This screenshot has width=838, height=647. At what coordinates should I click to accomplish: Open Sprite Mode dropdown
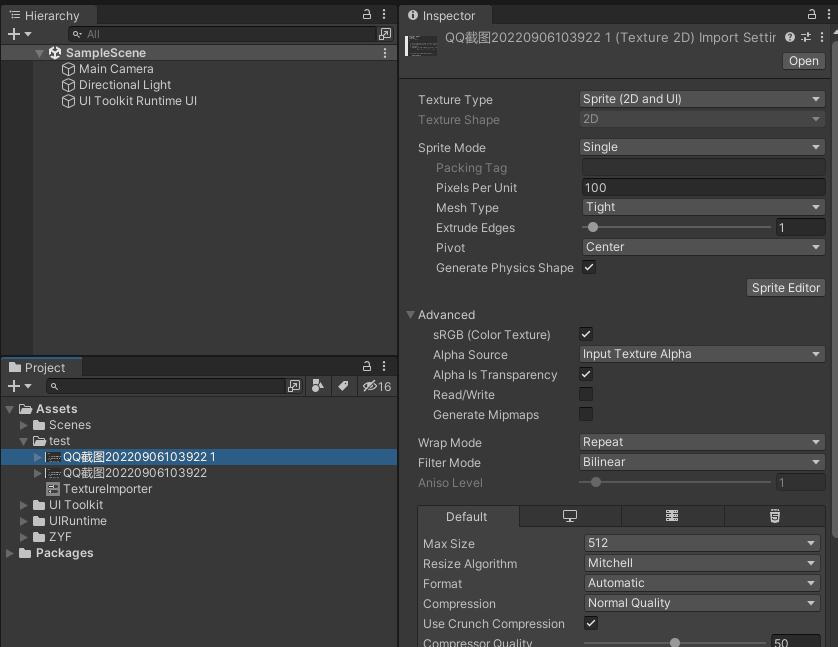702,147
